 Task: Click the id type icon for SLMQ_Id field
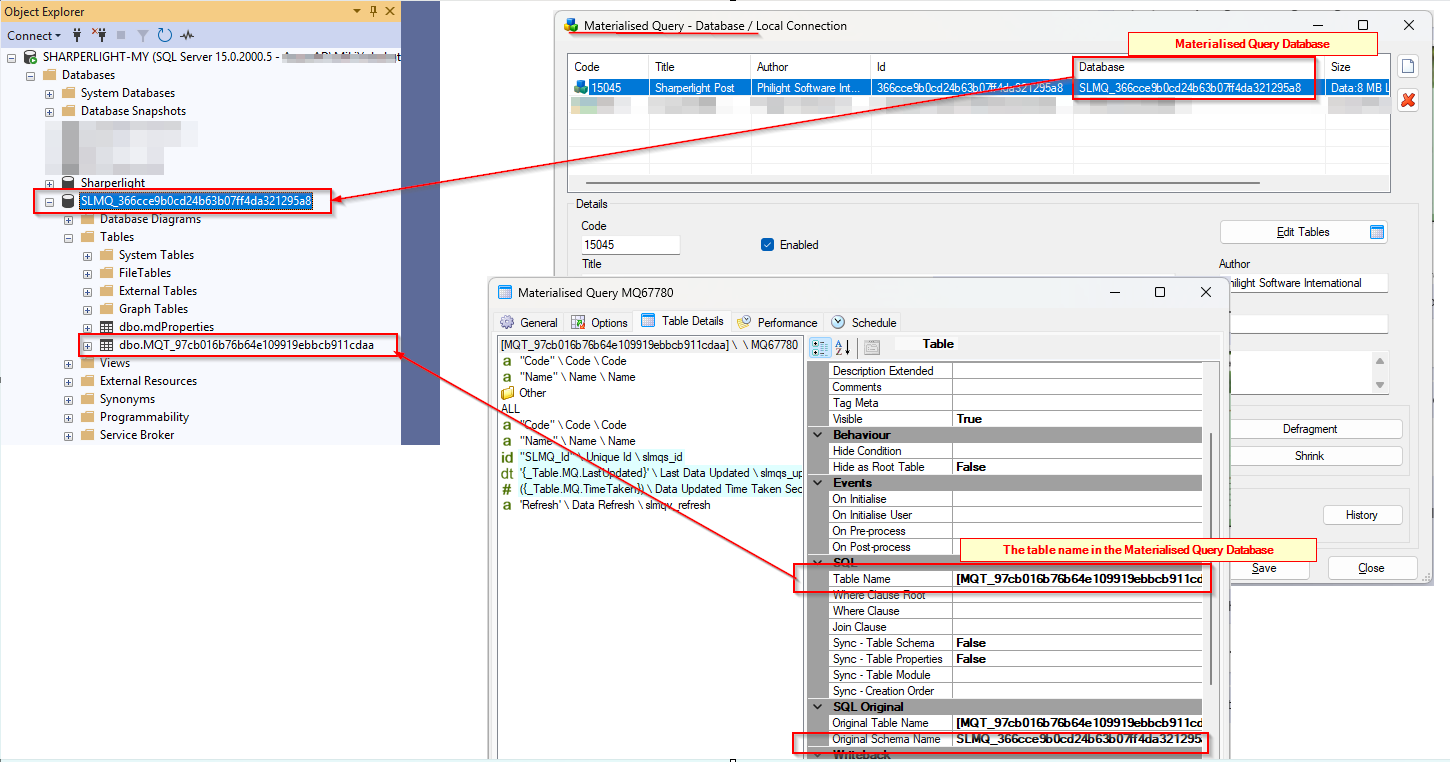[x=507, y=457]
